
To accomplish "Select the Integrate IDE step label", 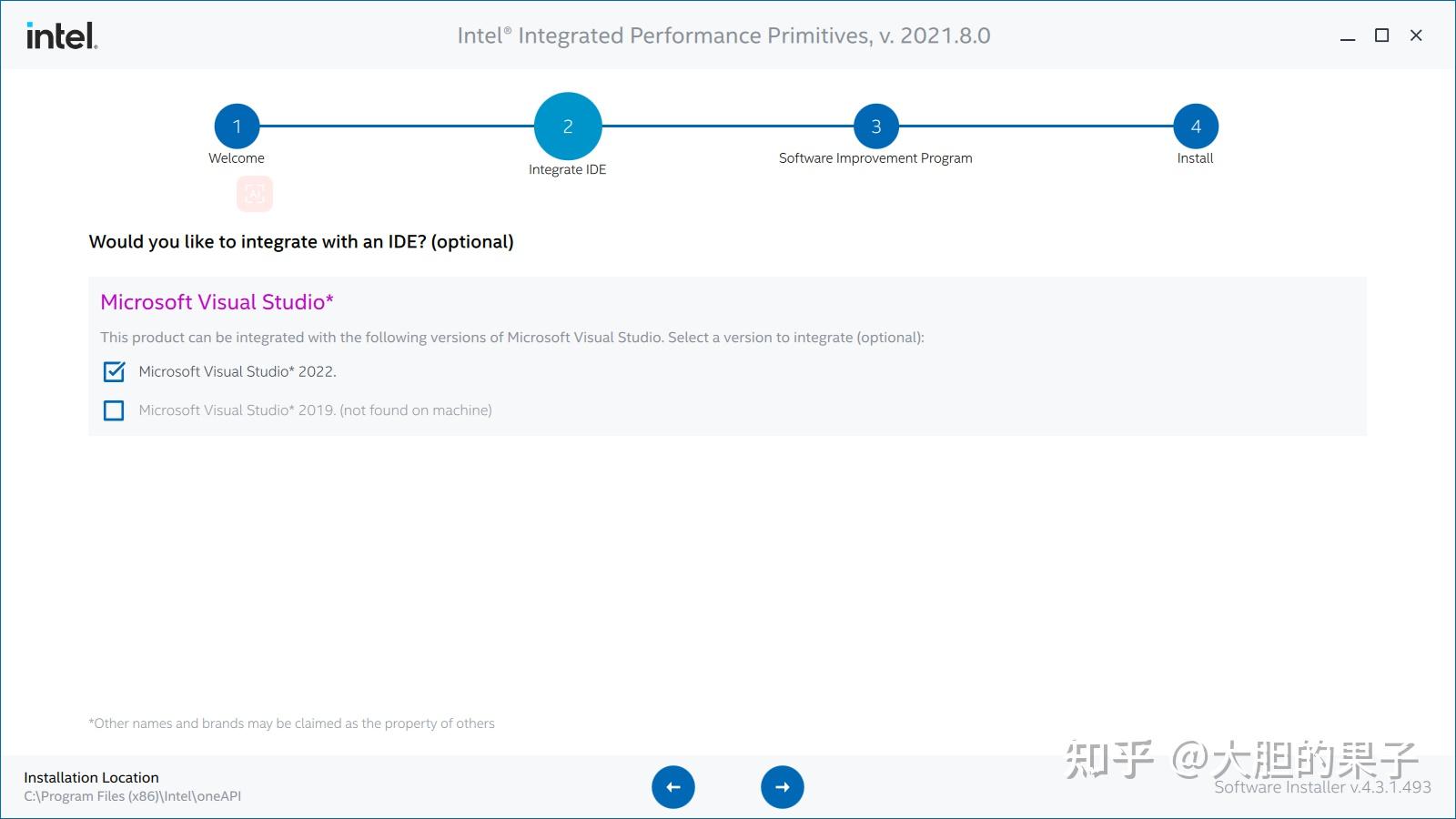I will click(568, 169).
